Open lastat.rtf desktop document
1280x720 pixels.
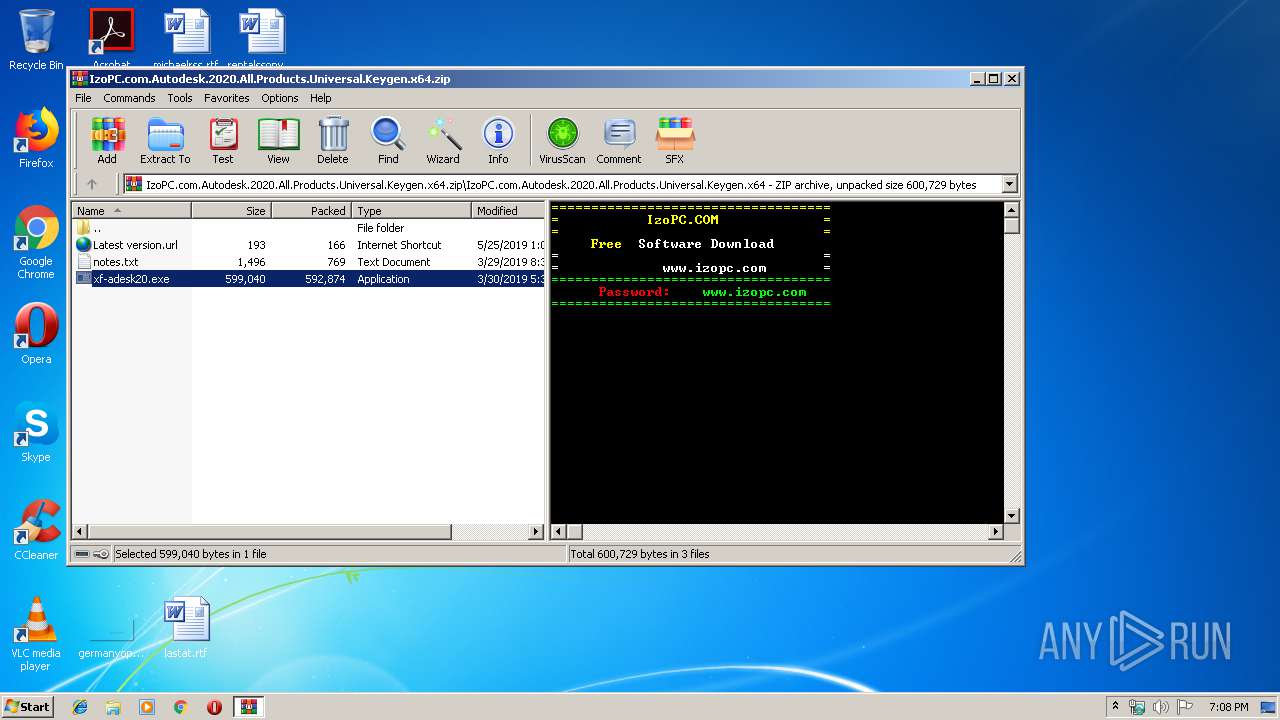186,628
